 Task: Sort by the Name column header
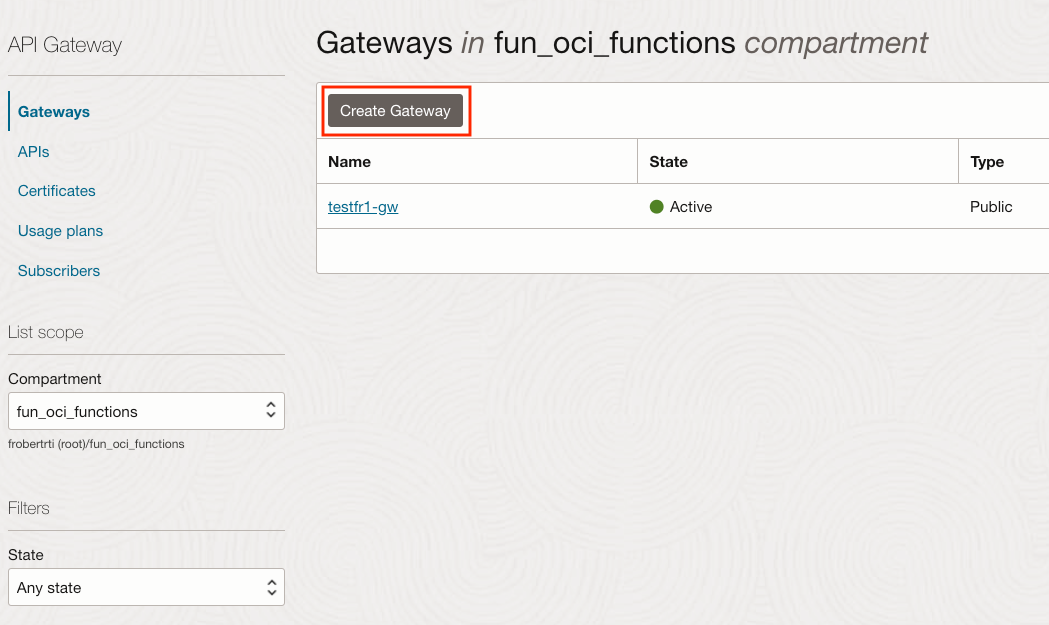point(349,162)
